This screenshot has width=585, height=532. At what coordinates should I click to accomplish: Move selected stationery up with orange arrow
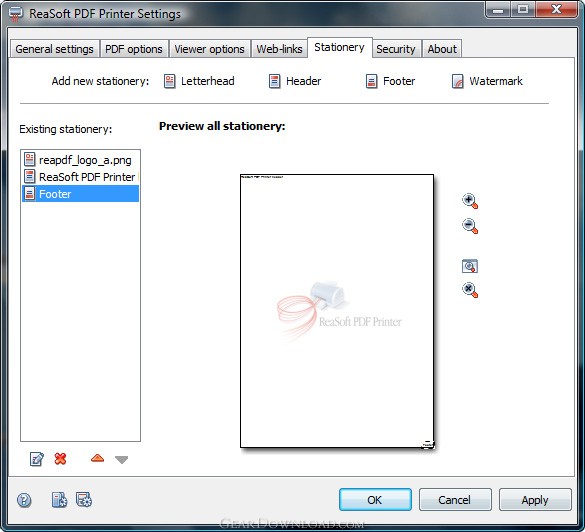97,458
